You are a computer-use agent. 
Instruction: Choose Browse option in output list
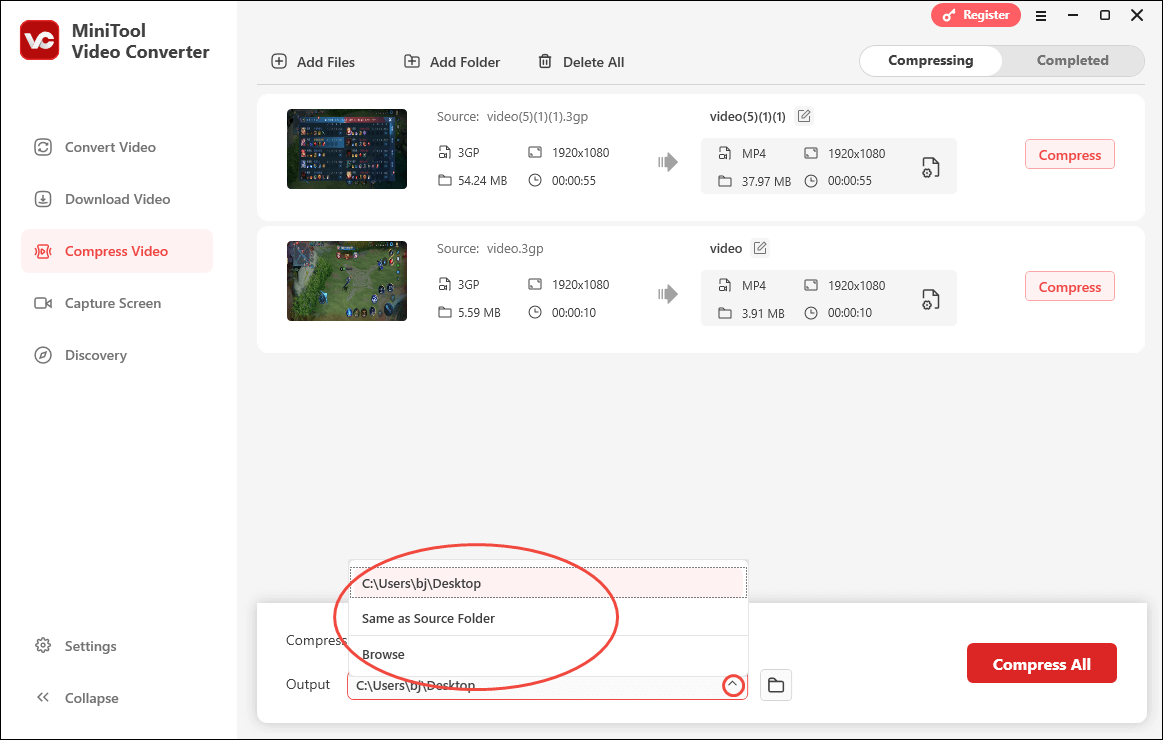[547, 654]
